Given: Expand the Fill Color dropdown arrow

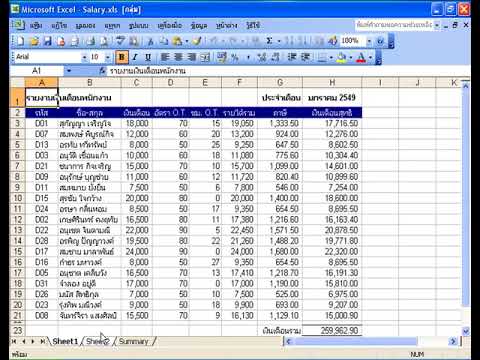Looking at the screenshot, I should (x=351, y=57).
